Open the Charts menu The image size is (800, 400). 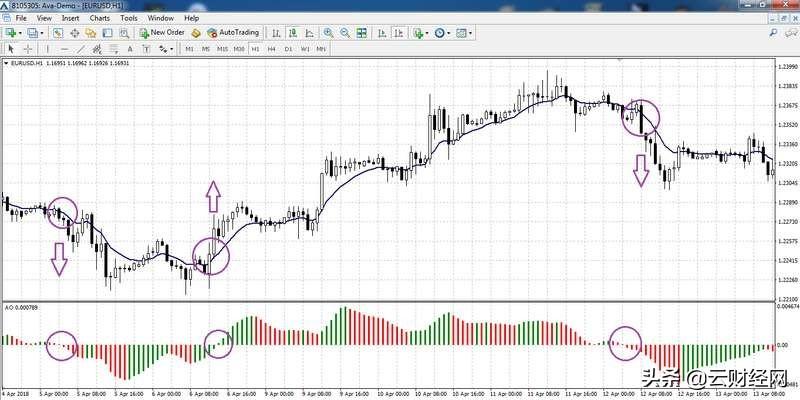[x=99, y=18]
